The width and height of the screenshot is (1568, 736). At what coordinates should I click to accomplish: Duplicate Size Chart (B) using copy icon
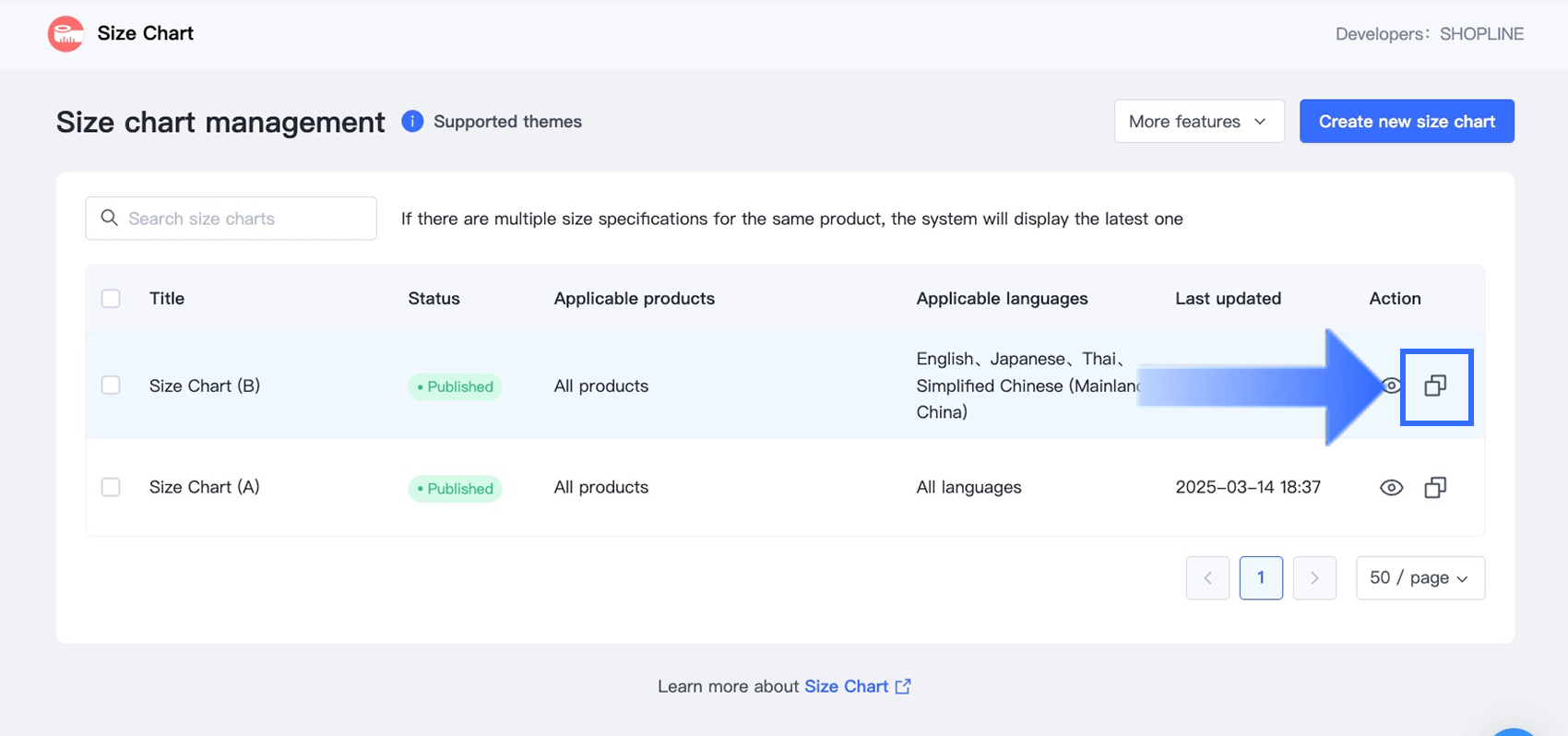click(x=1435, y=386)
